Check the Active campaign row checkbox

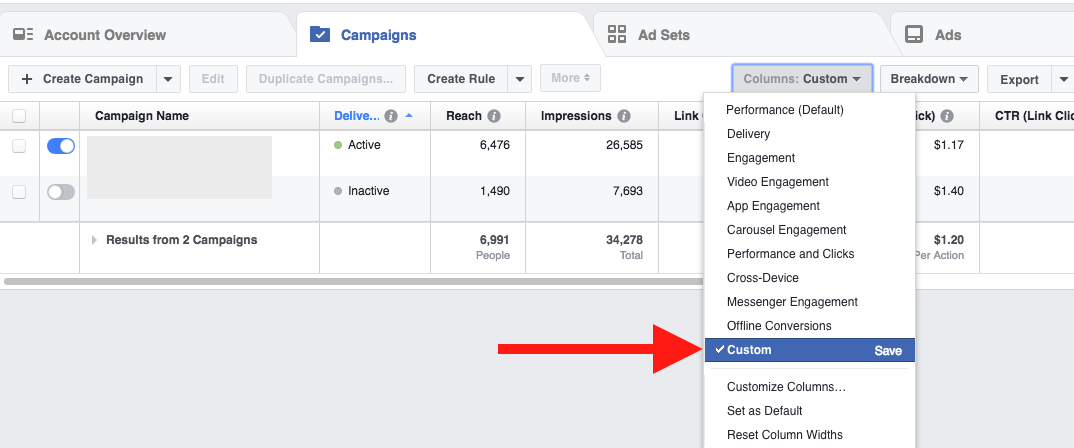19,146
